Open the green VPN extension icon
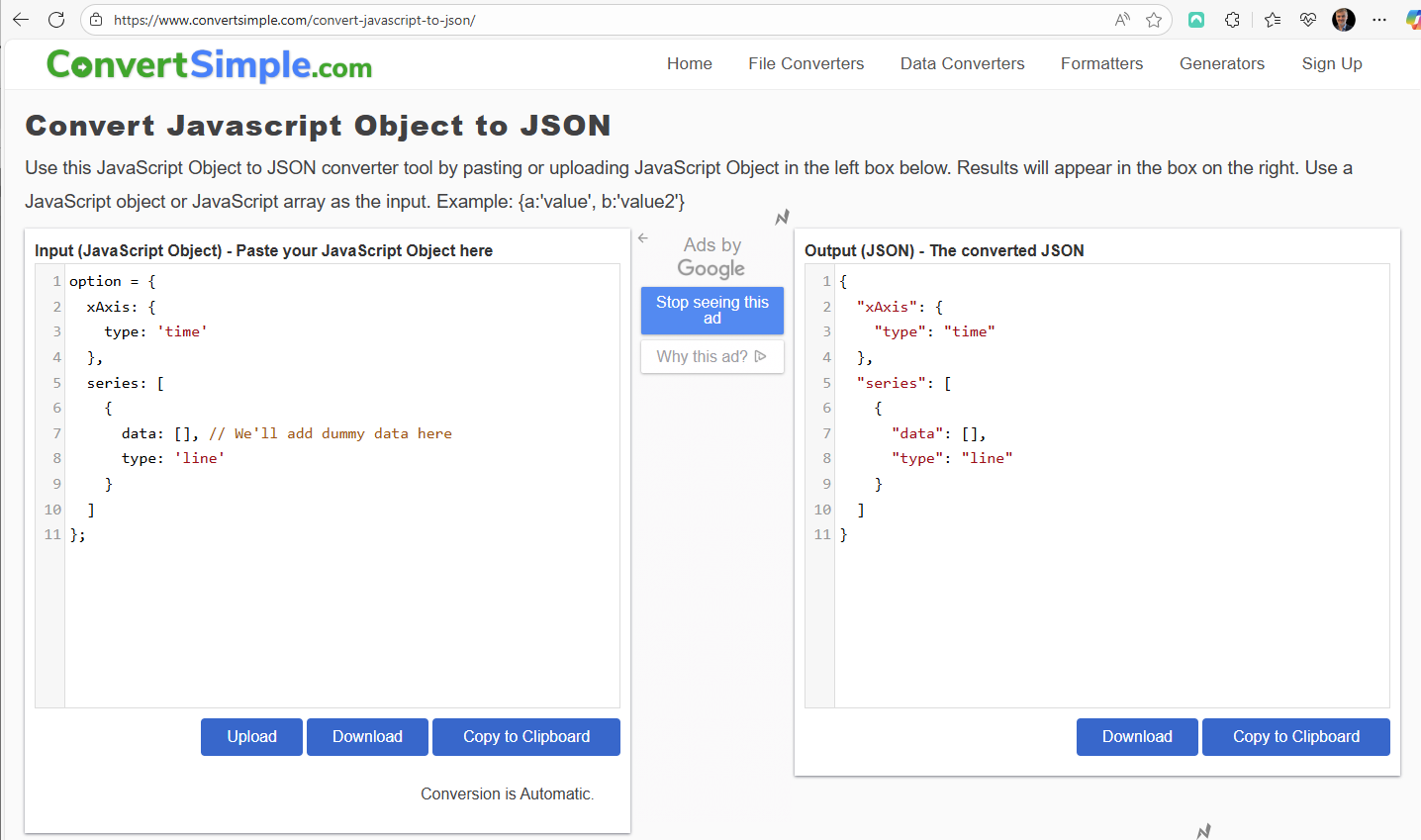This screenshot has height=840, width=1421. point(1196,20)
